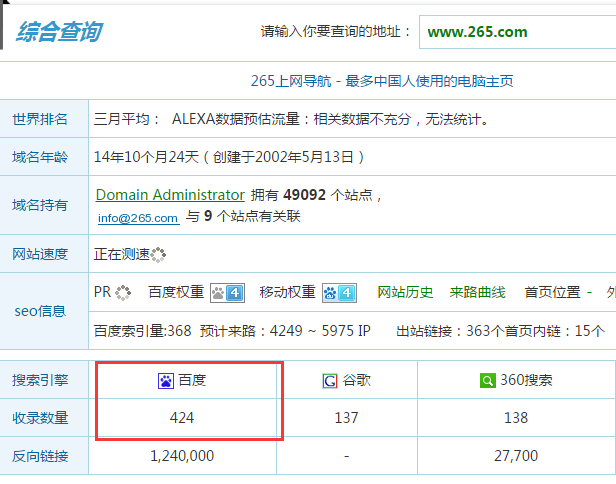
Task: Click the 三月平均 label
Action: pyautogui.click(x=126, y=119)
